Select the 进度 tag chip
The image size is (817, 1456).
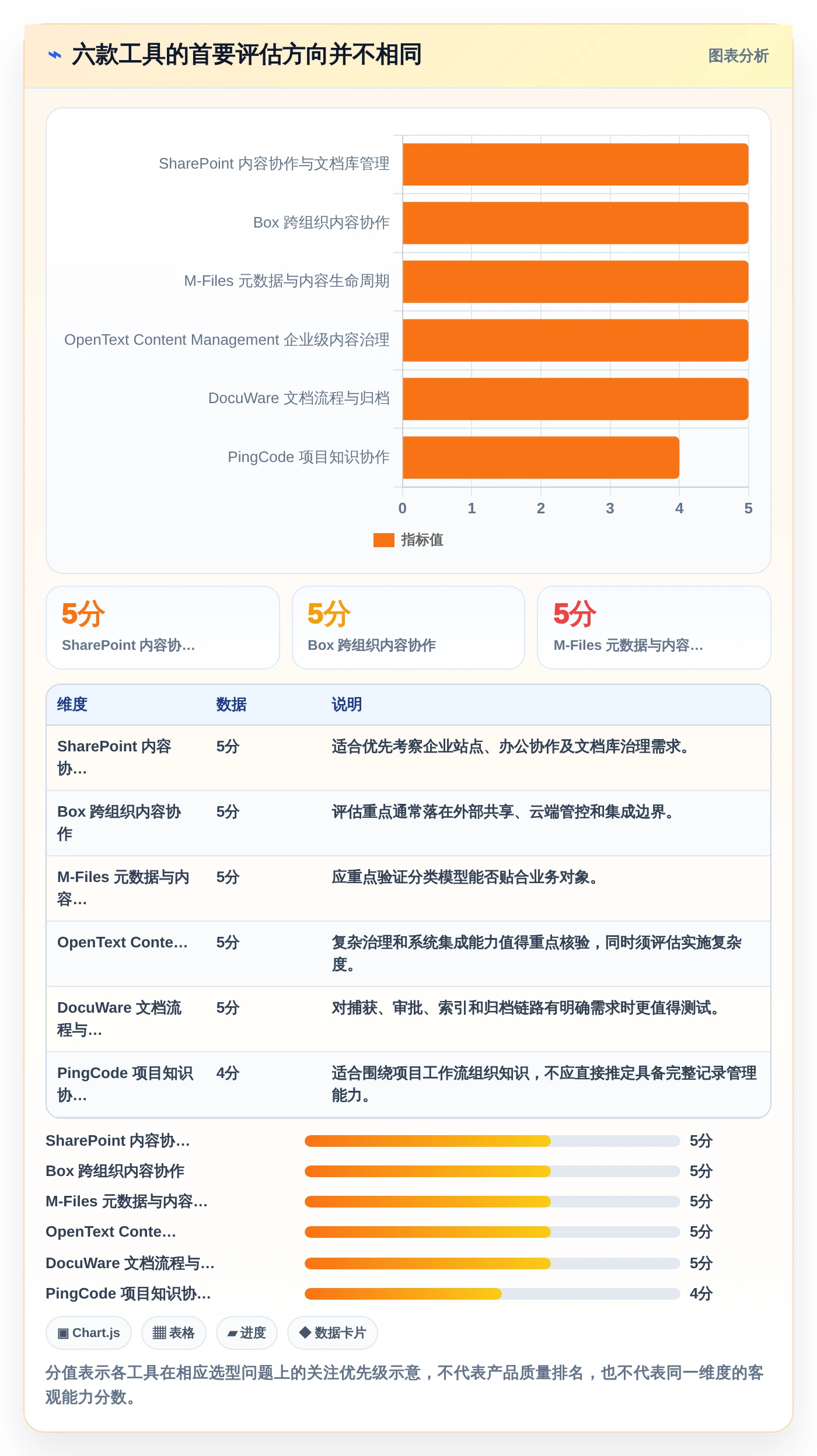pos(246,1333)
